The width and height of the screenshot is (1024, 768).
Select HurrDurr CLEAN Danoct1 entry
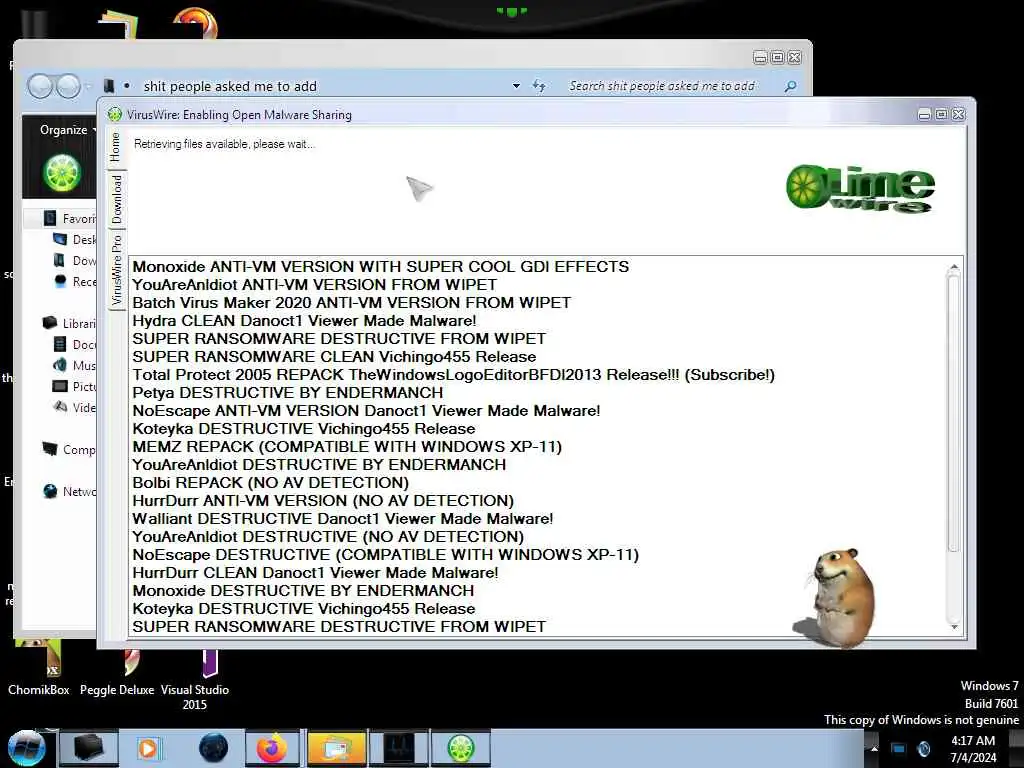(x=315, y=573)
